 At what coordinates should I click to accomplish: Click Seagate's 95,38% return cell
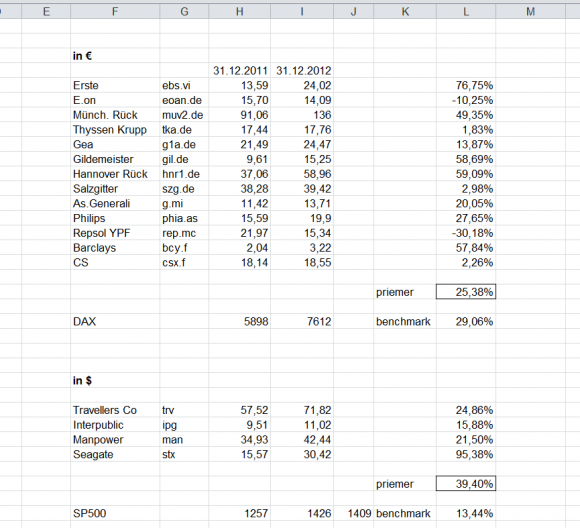pyautogui.click(x=466, y=454)
